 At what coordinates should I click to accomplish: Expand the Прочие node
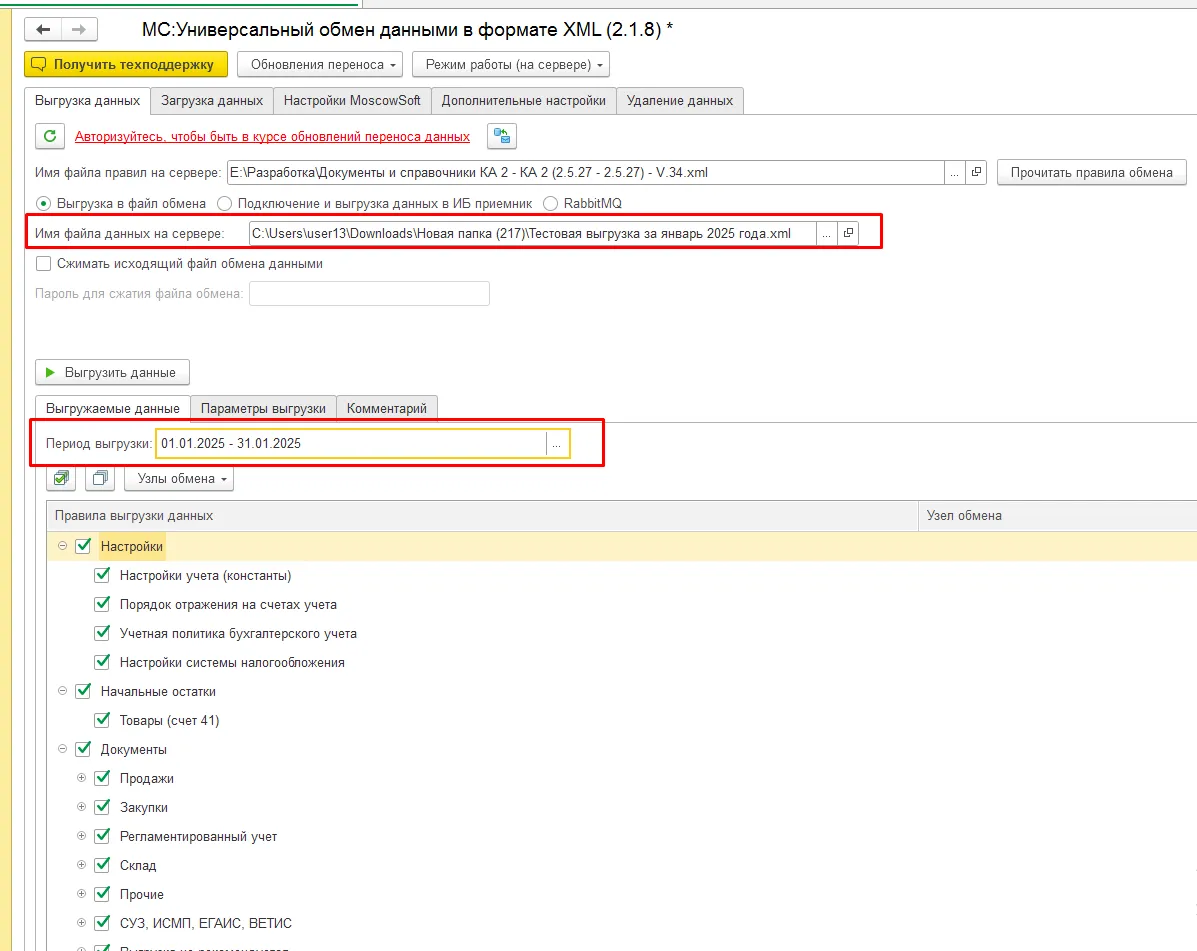[x=82, y=895]
